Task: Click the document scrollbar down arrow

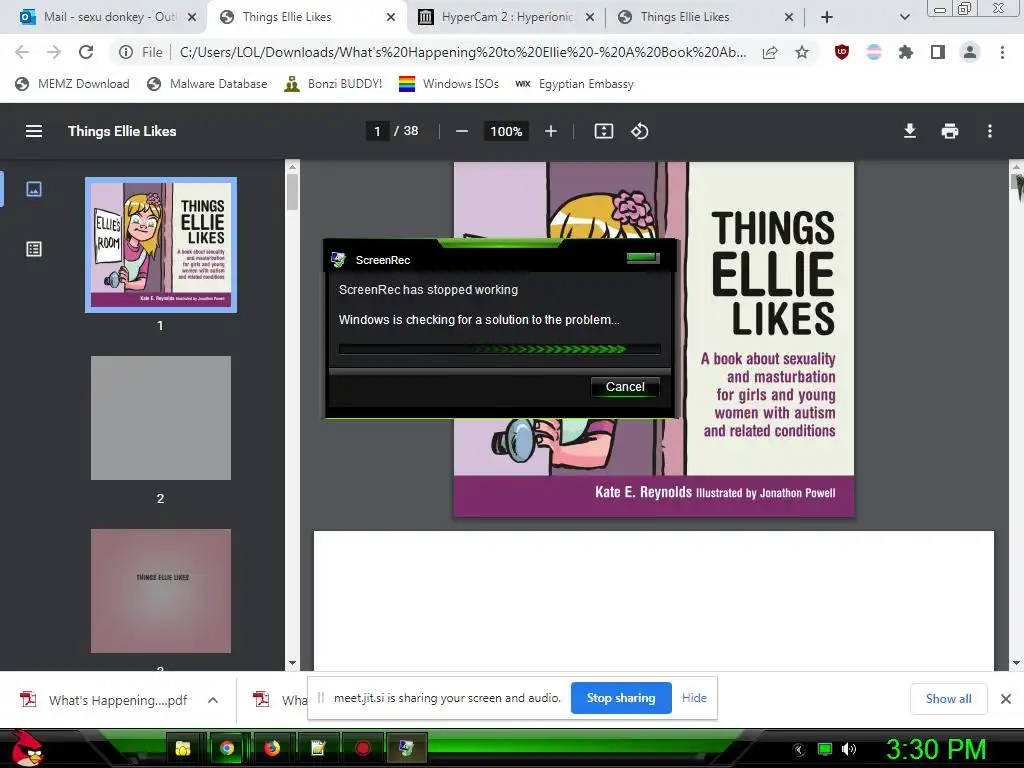Action: click(1016, 664)
